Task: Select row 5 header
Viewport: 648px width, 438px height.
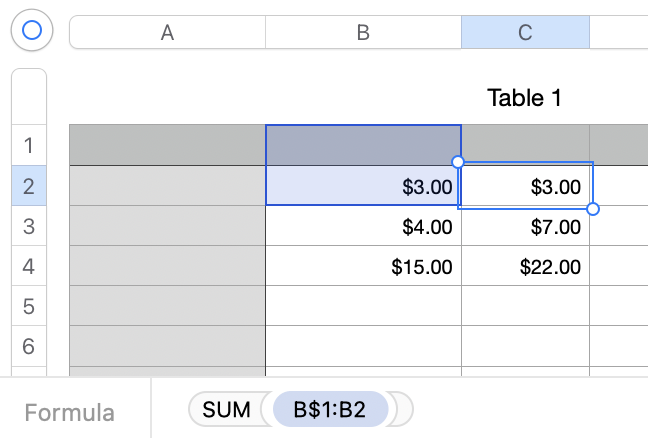Action: pos(28,306)
